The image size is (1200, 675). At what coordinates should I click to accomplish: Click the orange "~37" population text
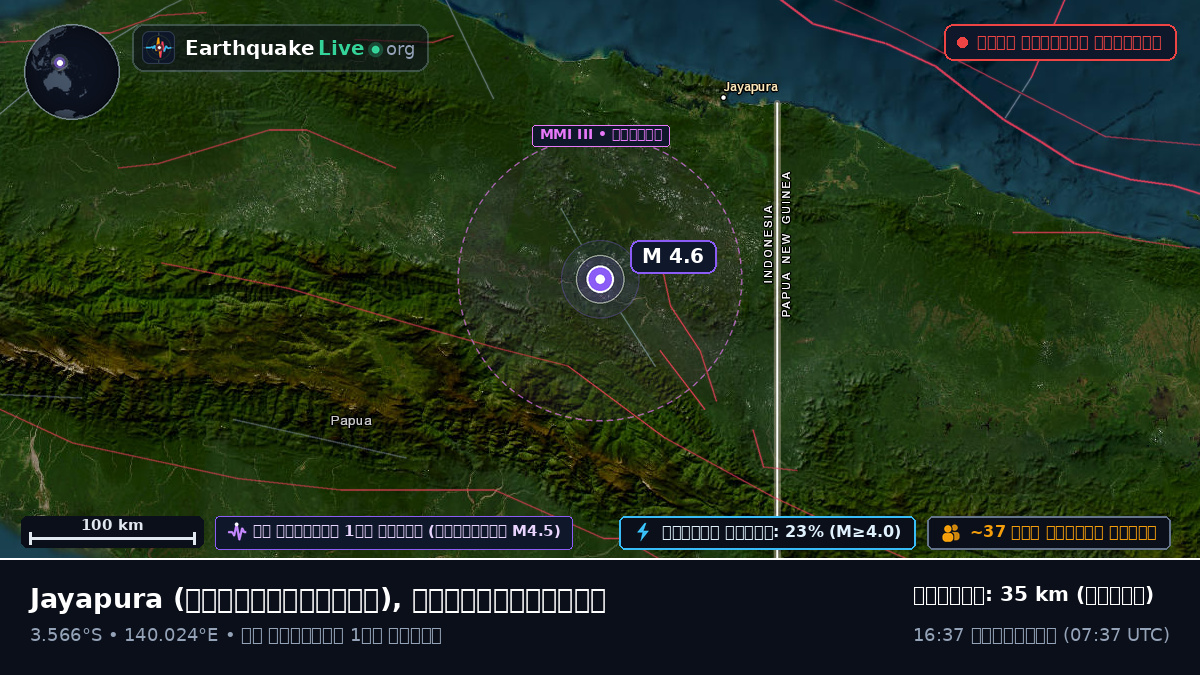pos(988,532)
